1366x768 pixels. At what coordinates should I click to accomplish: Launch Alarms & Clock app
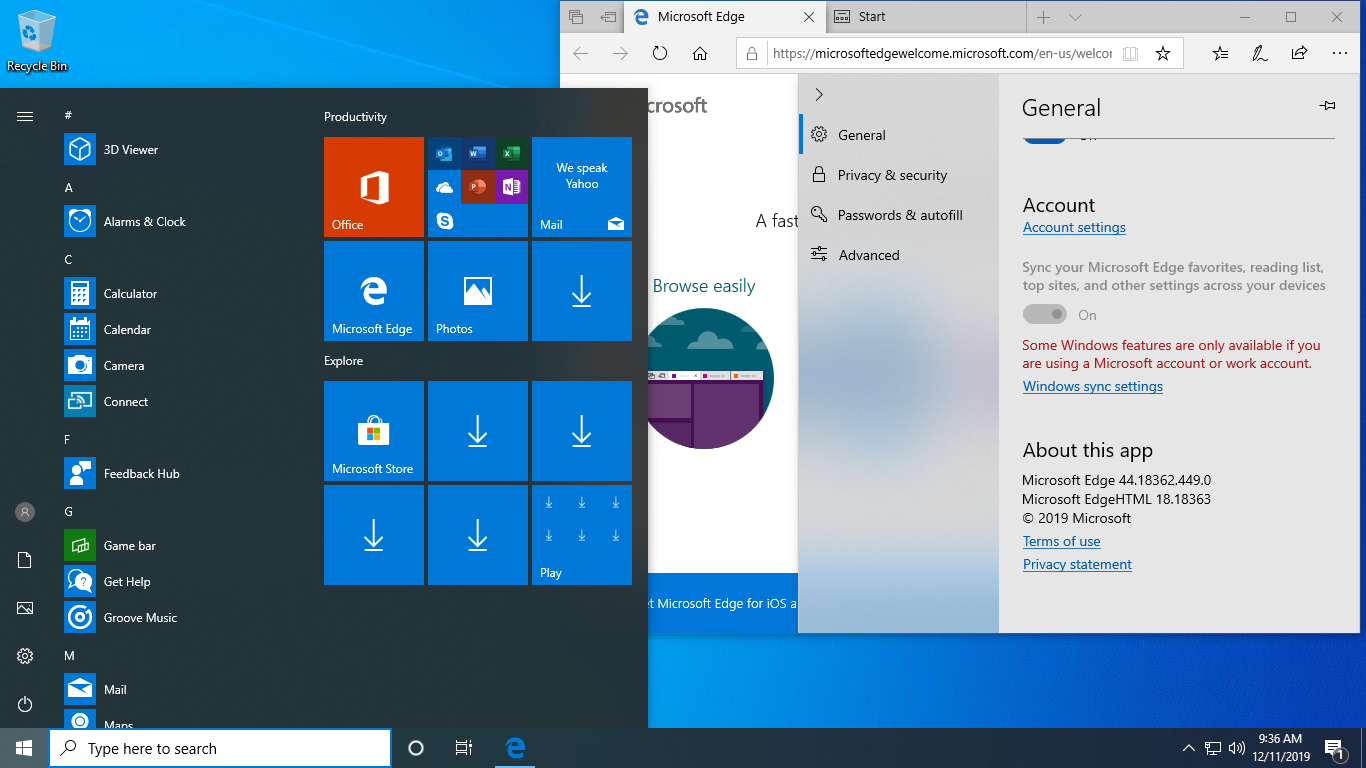(180, 222)
